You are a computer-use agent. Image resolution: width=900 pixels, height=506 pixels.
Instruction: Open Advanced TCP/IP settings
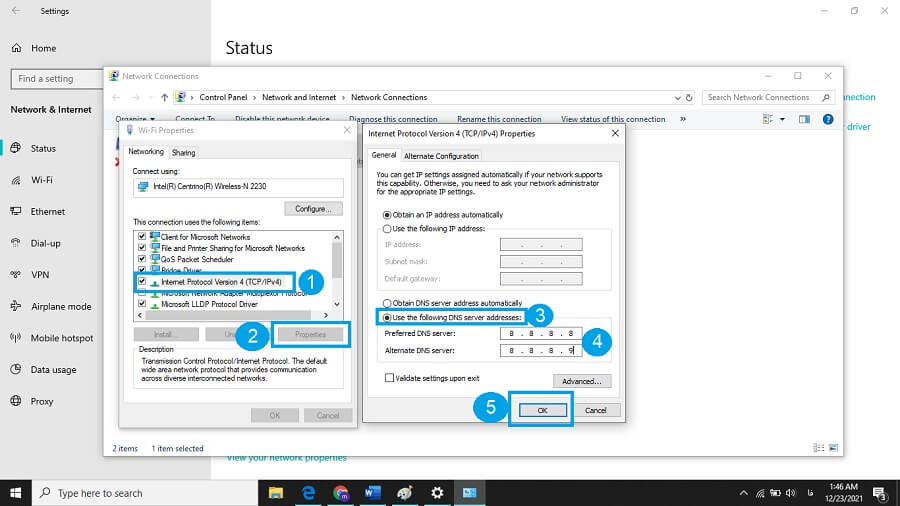coord(582,381)
